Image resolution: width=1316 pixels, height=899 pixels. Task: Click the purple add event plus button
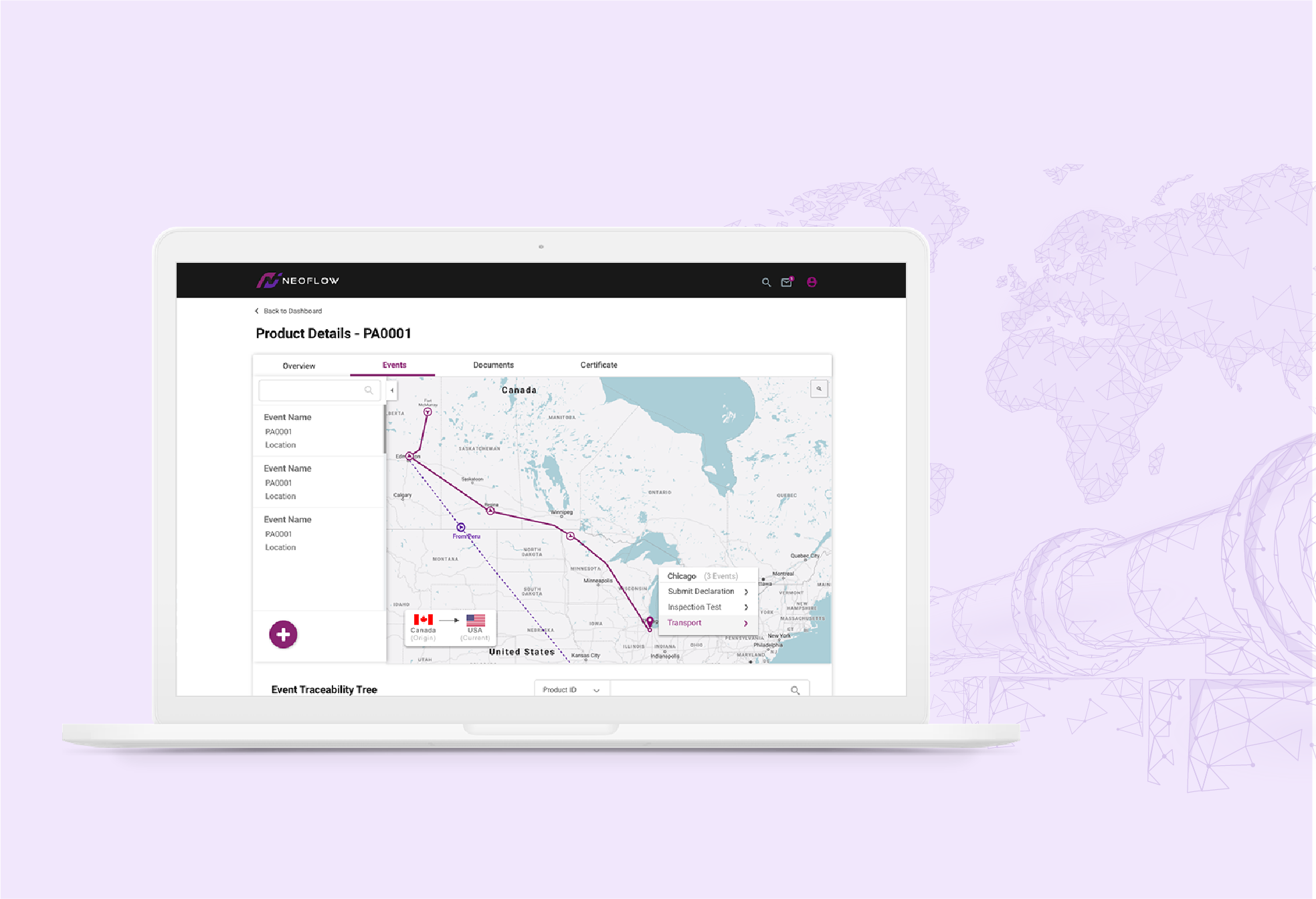pyautogui.click(x=283, y=634)
